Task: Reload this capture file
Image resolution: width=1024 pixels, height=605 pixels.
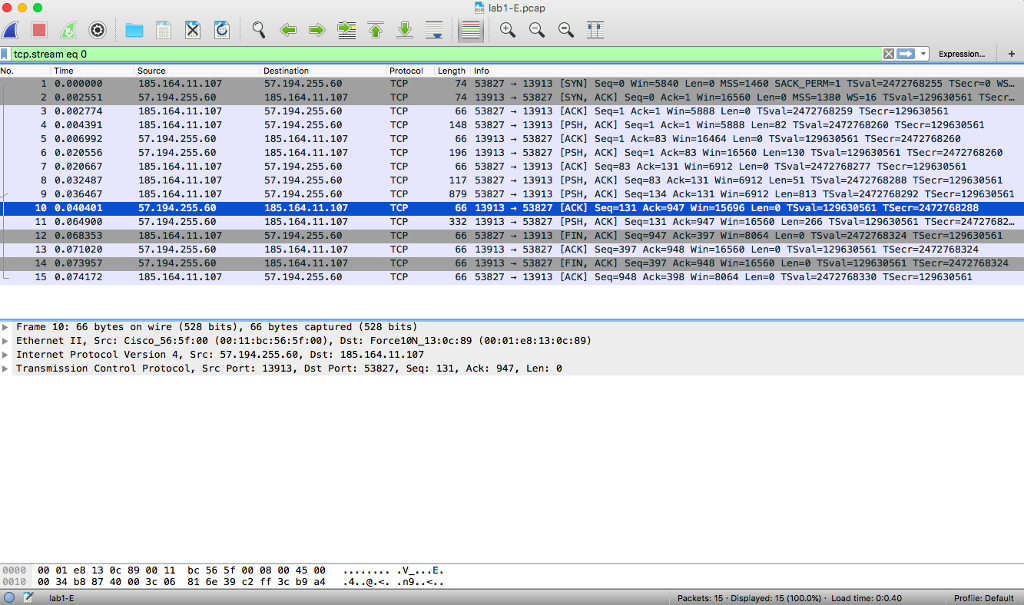Action: (222, 30)
